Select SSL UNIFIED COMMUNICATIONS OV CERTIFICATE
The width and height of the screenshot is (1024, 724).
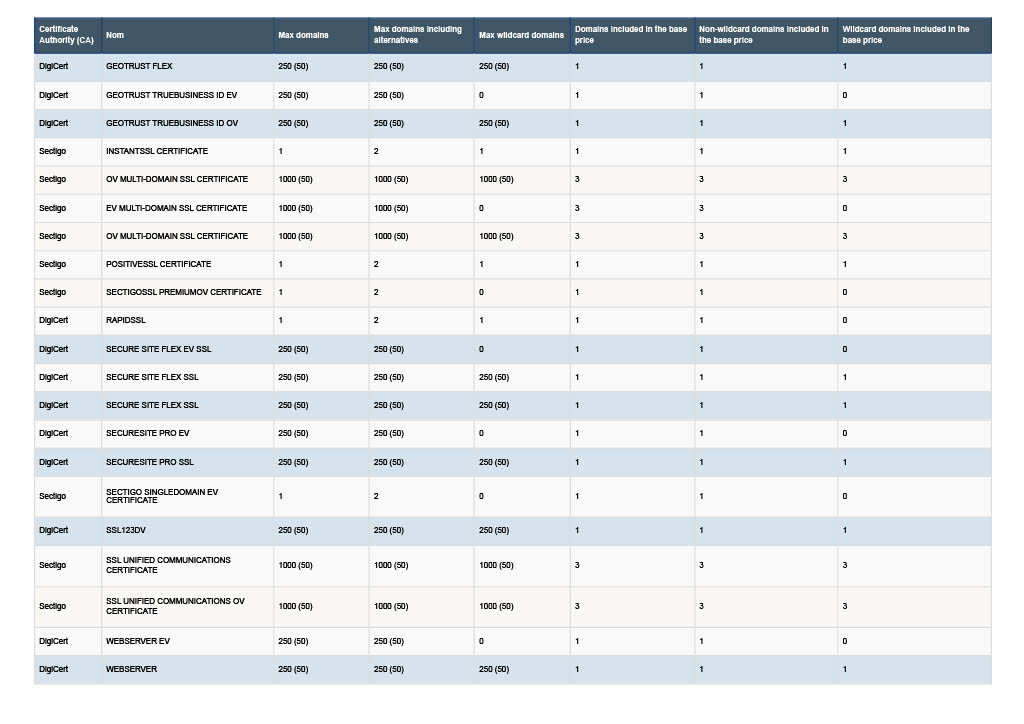[175, 606]
